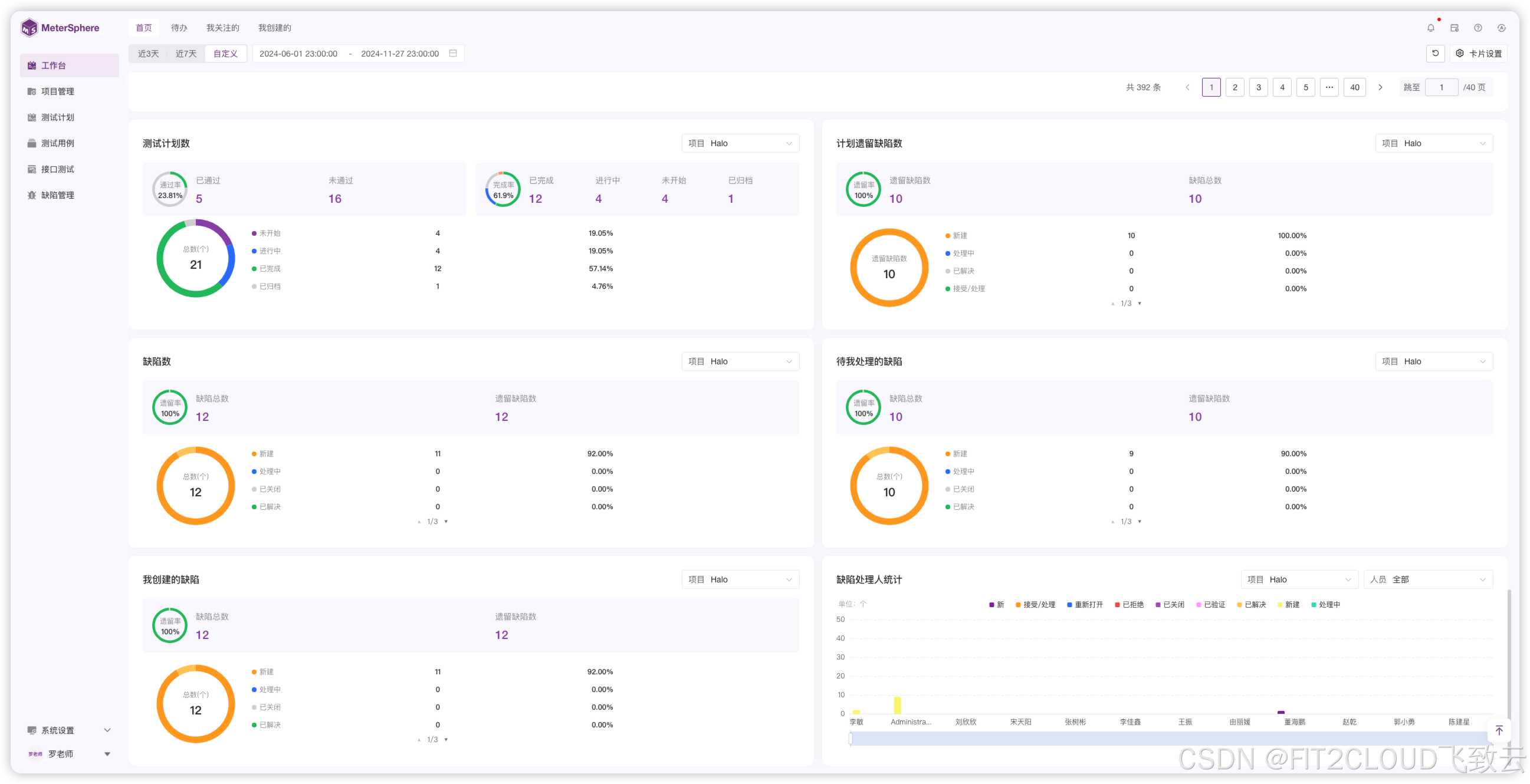
Task: Click the 测试计划 sidebar icon
Action: (x=31, y=117)
